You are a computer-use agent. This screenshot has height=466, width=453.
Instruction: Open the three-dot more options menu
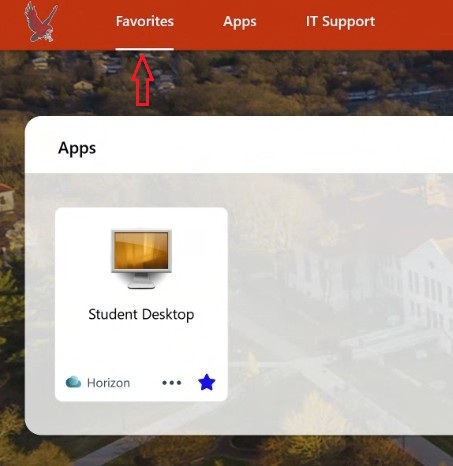(172, 383)
